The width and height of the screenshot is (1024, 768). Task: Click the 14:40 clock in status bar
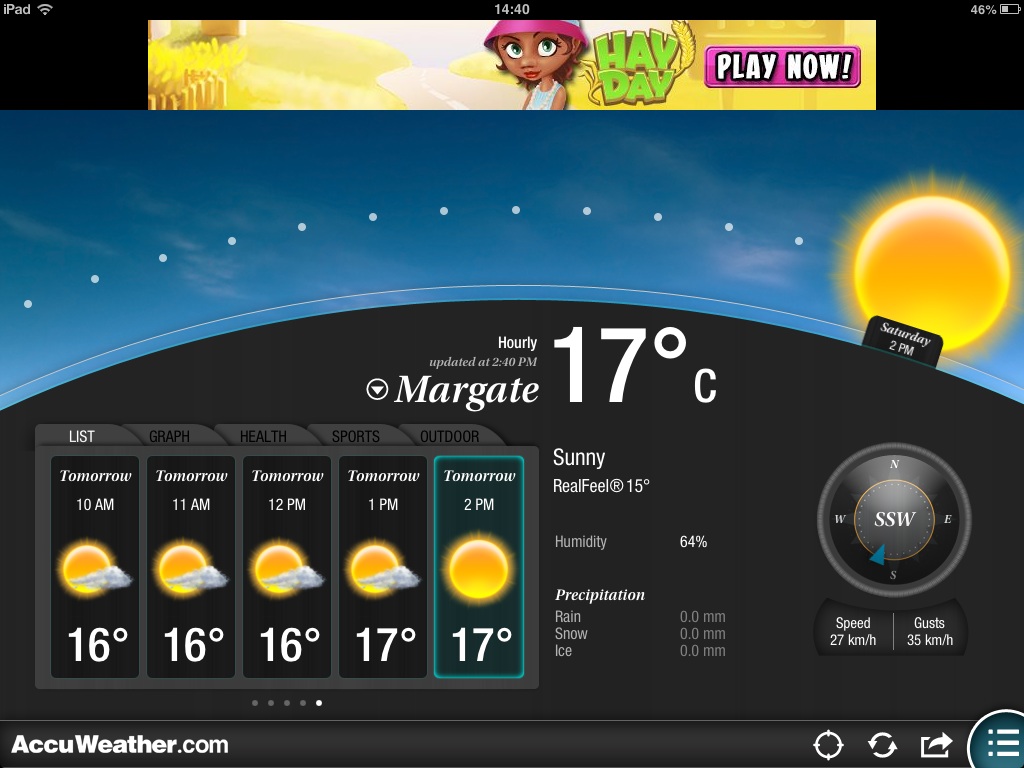(x=512, y=9)
